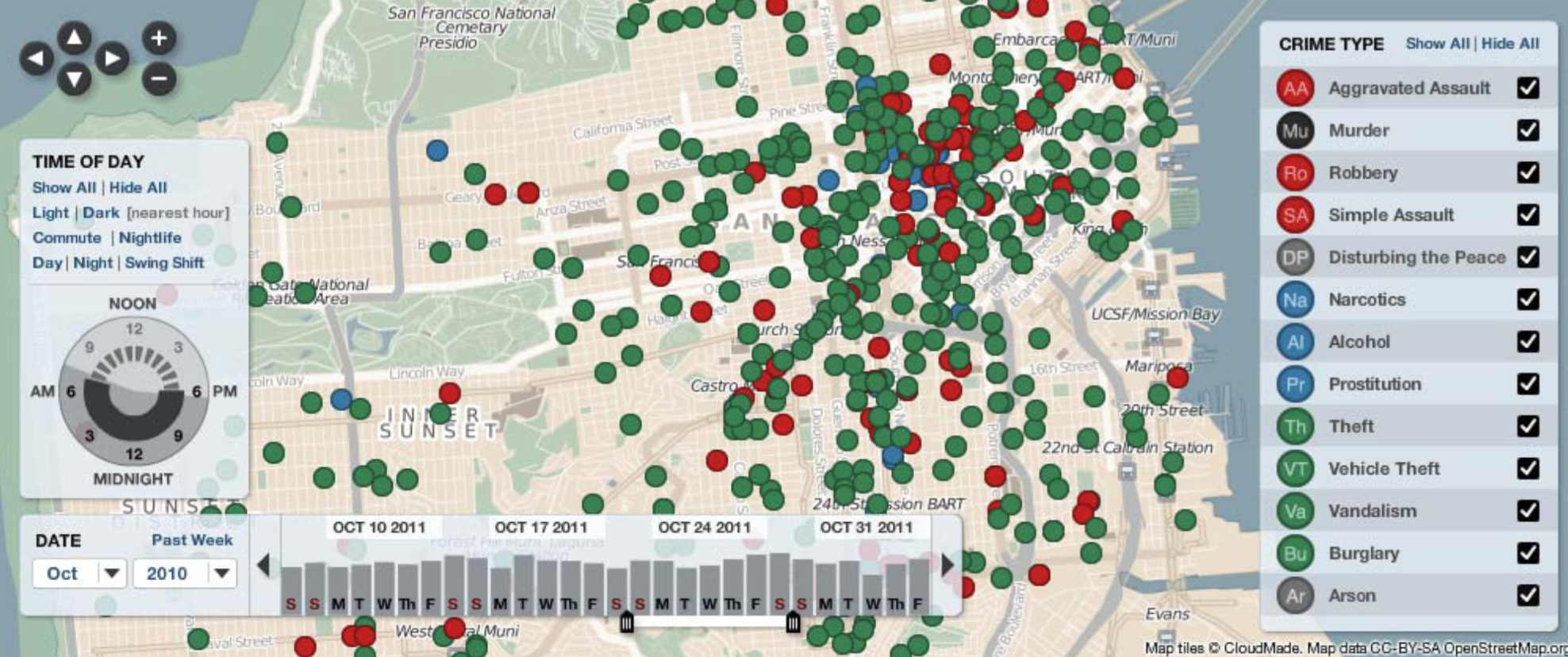
Task: Click the left date range slider handle
Action: click(626, 623)
